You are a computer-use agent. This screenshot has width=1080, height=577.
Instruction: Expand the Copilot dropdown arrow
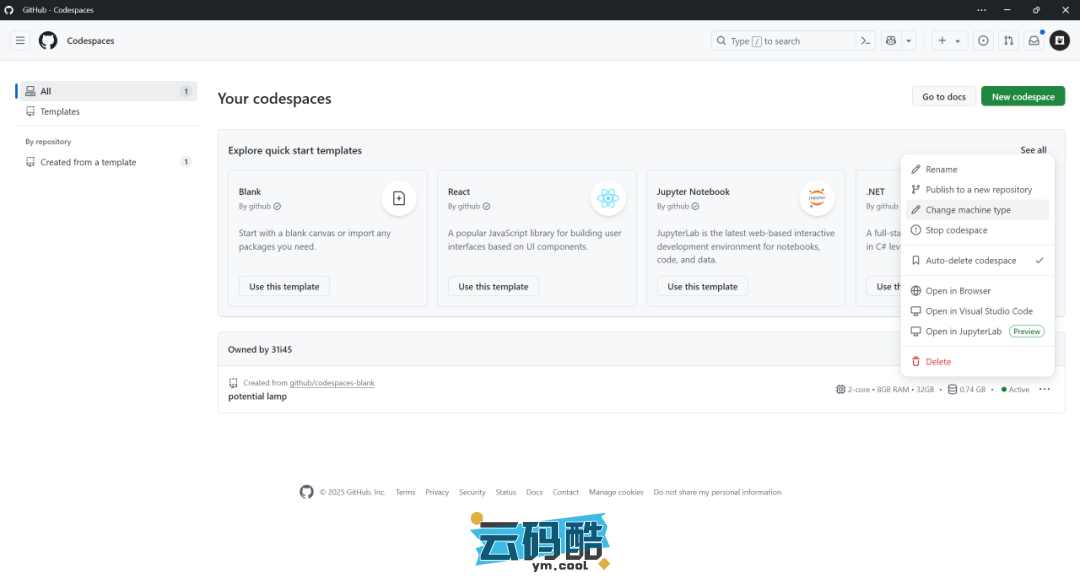pos(909,41)
